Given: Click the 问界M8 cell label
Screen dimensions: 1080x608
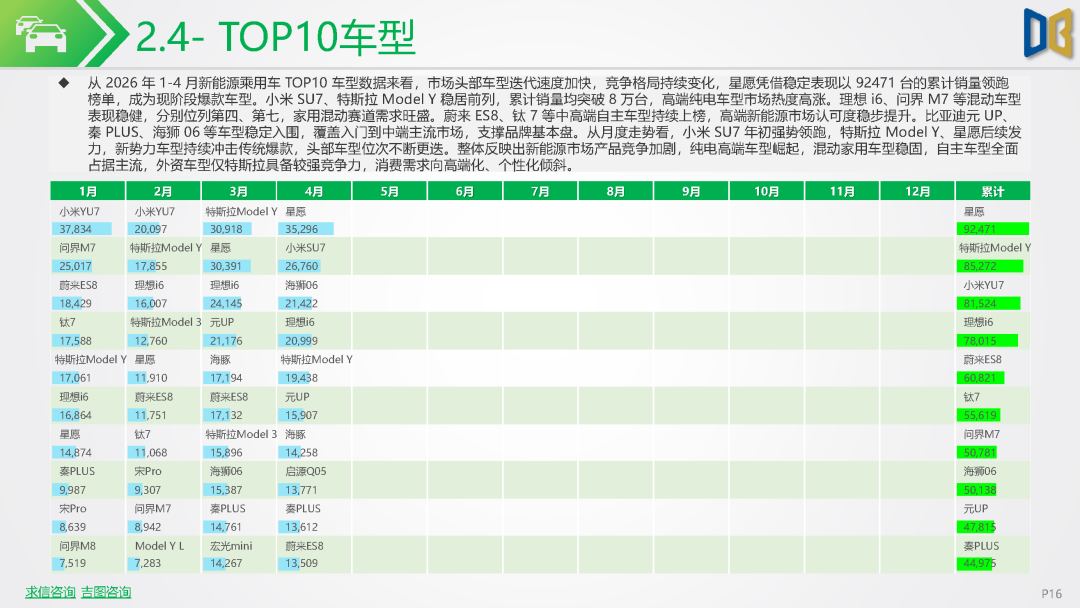Looking at the screenshot, I should pos(77,545).
